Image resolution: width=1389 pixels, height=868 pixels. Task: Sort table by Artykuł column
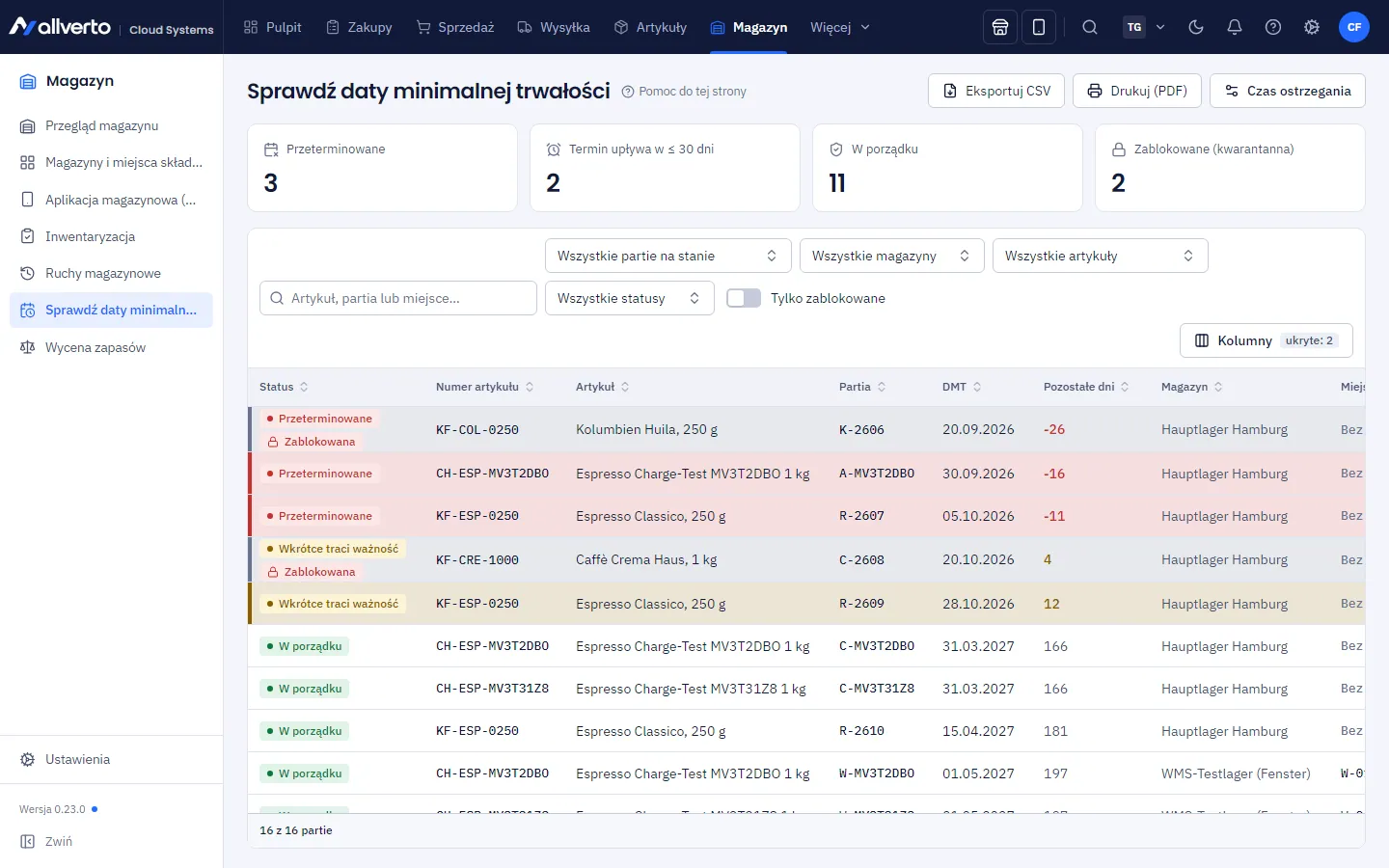coord(602,387)
